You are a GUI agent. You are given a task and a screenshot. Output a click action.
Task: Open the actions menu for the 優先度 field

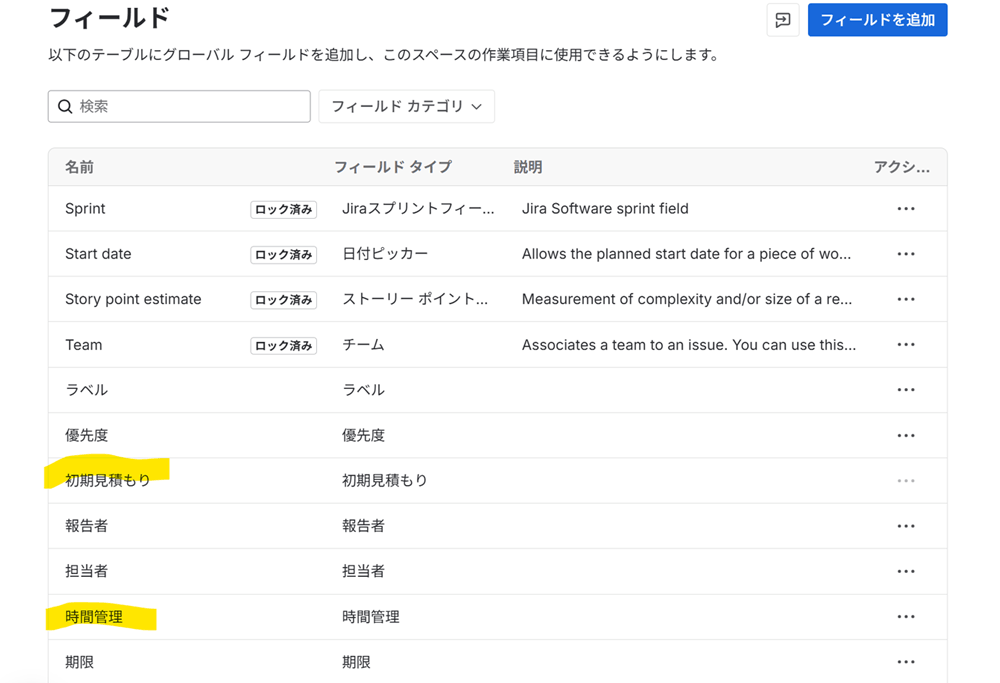[x=906, y=435]
